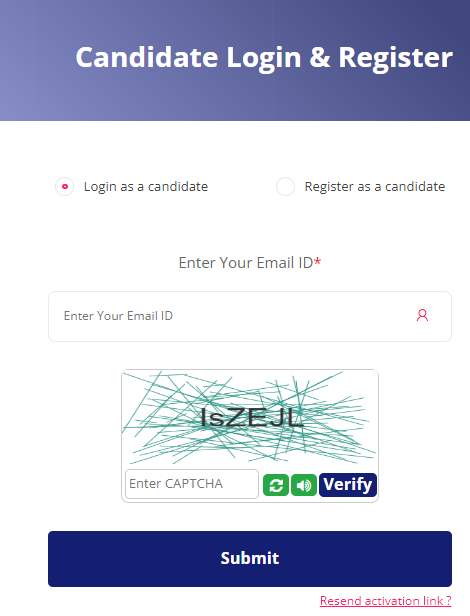Screen dimensions: 470x616
Task: Select the Login as a candidate radio button
Action: 64,187
